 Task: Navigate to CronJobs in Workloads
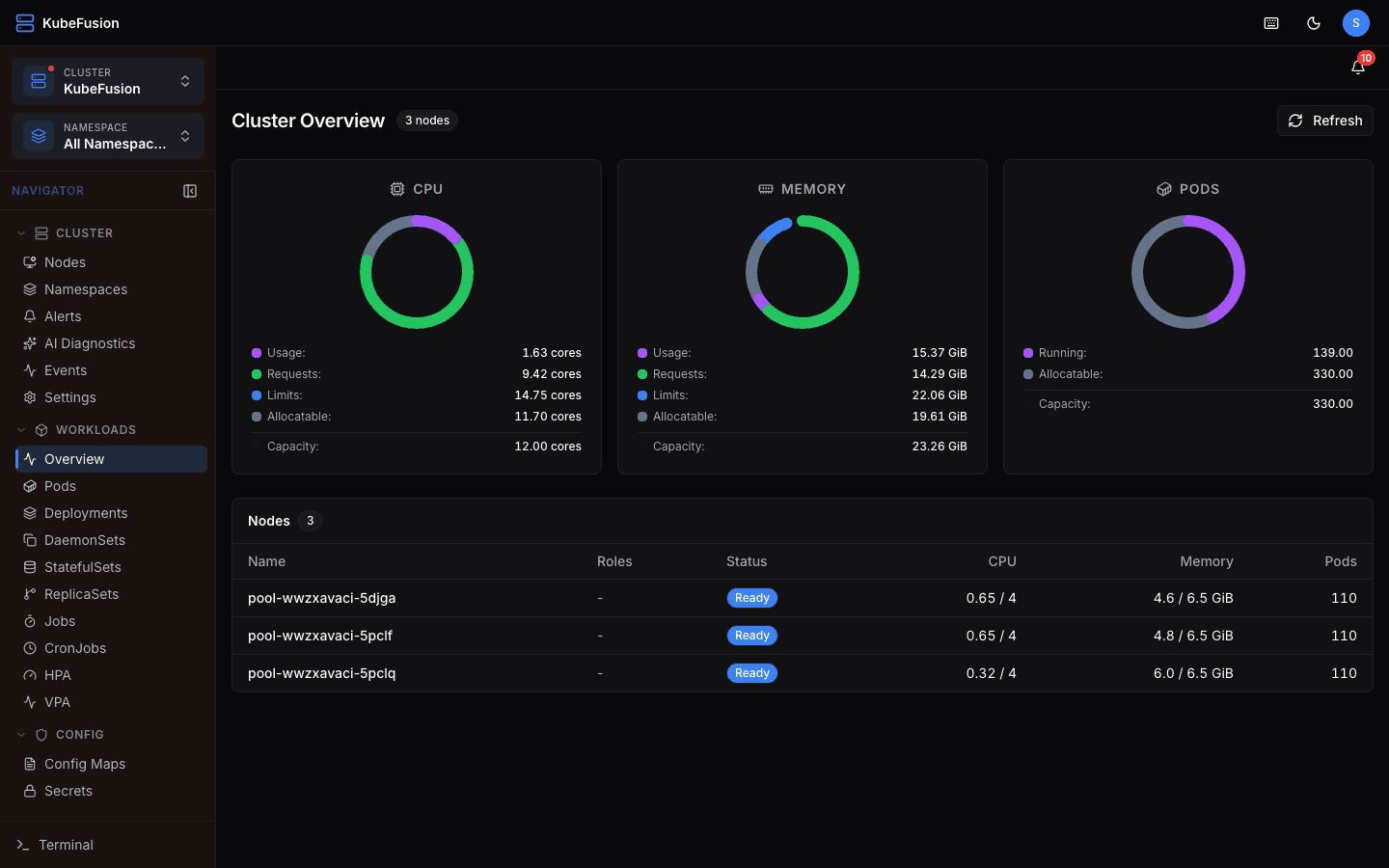point(73,647)
